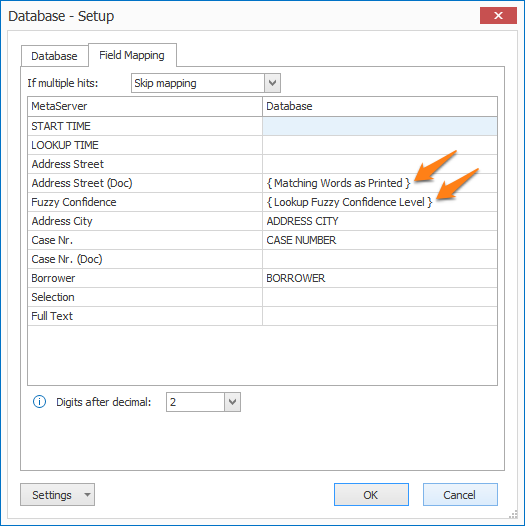Switch to the Database tab
Viewport: 525px width, 526px height.
coord(54,56)
